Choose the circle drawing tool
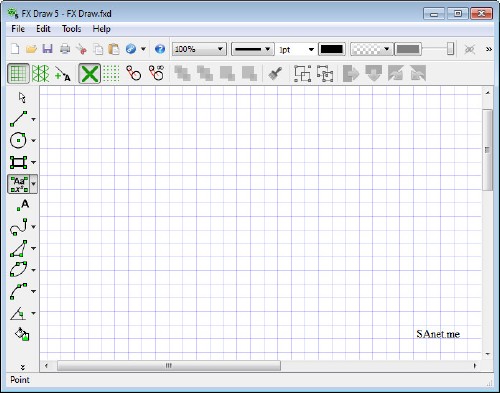This screenshot has height=393, width=500. click(x=18, y=140)
